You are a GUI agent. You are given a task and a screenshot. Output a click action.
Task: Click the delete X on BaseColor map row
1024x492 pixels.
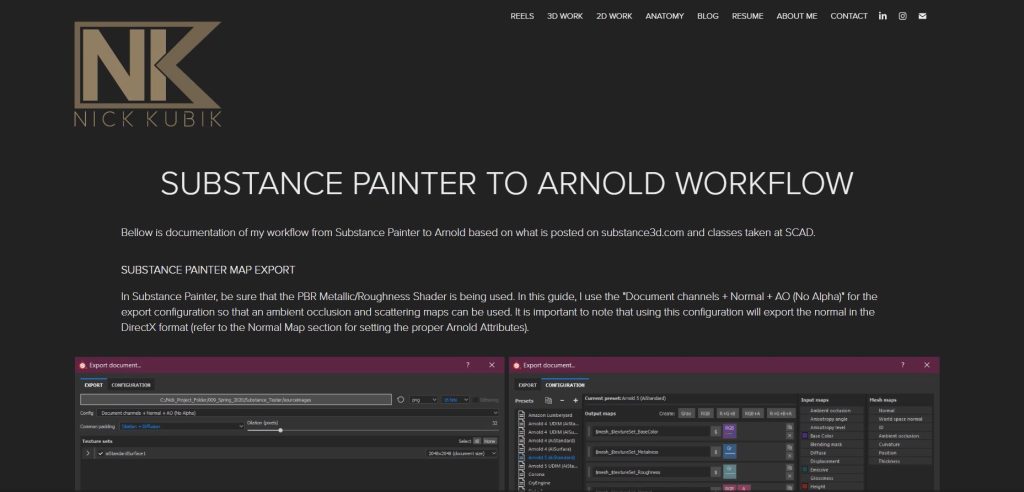(790, 436)
